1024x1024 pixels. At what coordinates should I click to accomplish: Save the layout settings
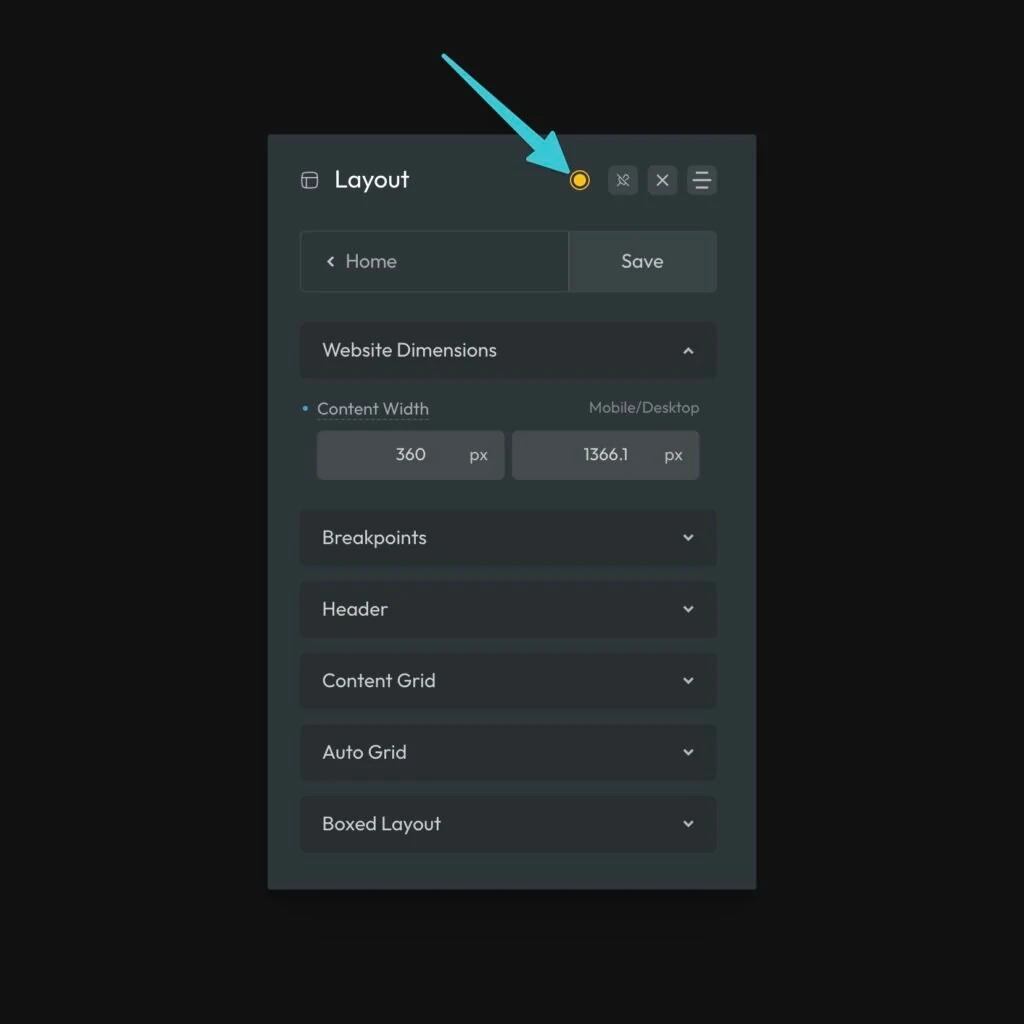coord(642,262)
